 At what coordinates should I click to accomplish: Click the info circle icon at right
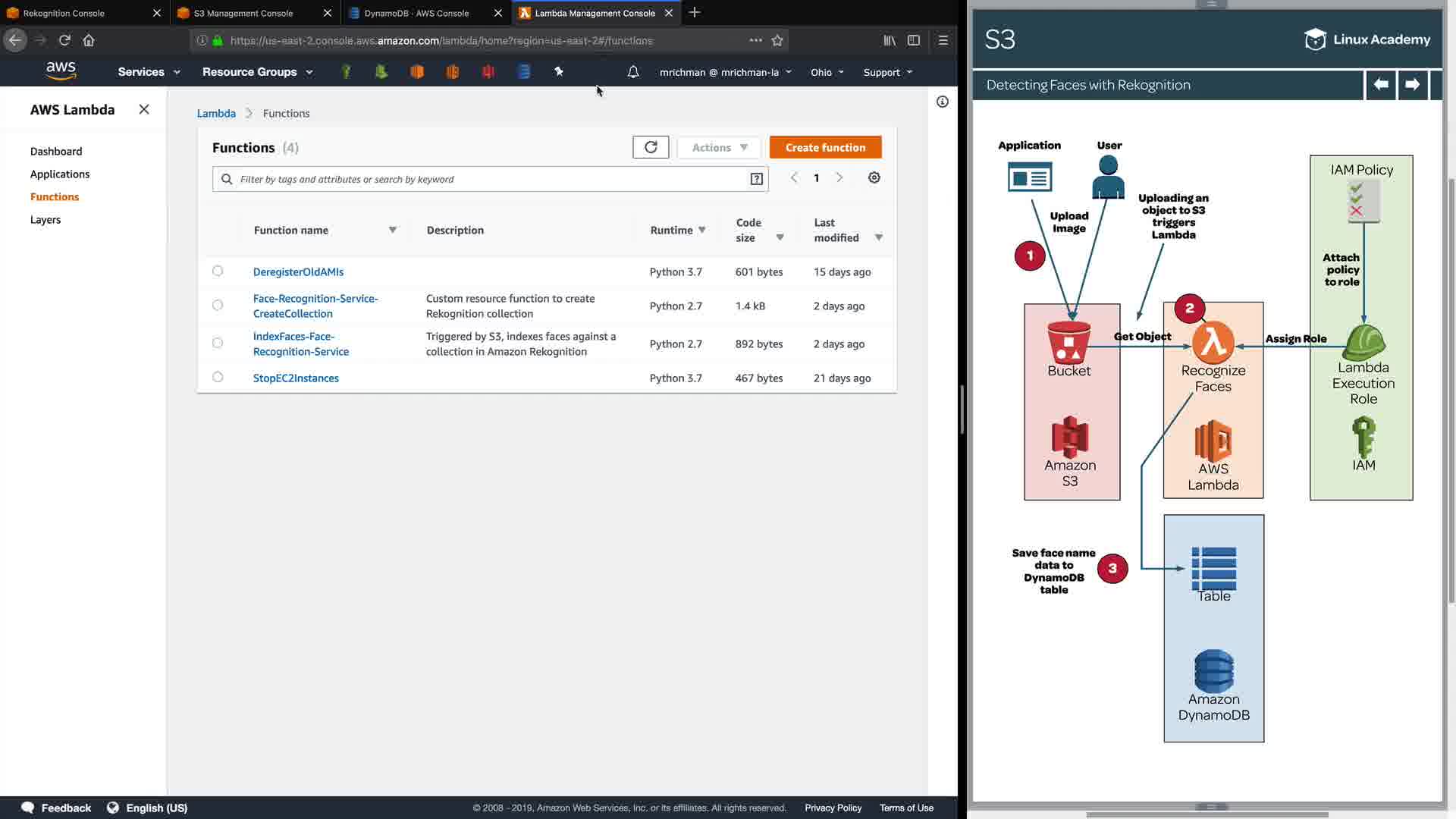(x=942, y=102)
